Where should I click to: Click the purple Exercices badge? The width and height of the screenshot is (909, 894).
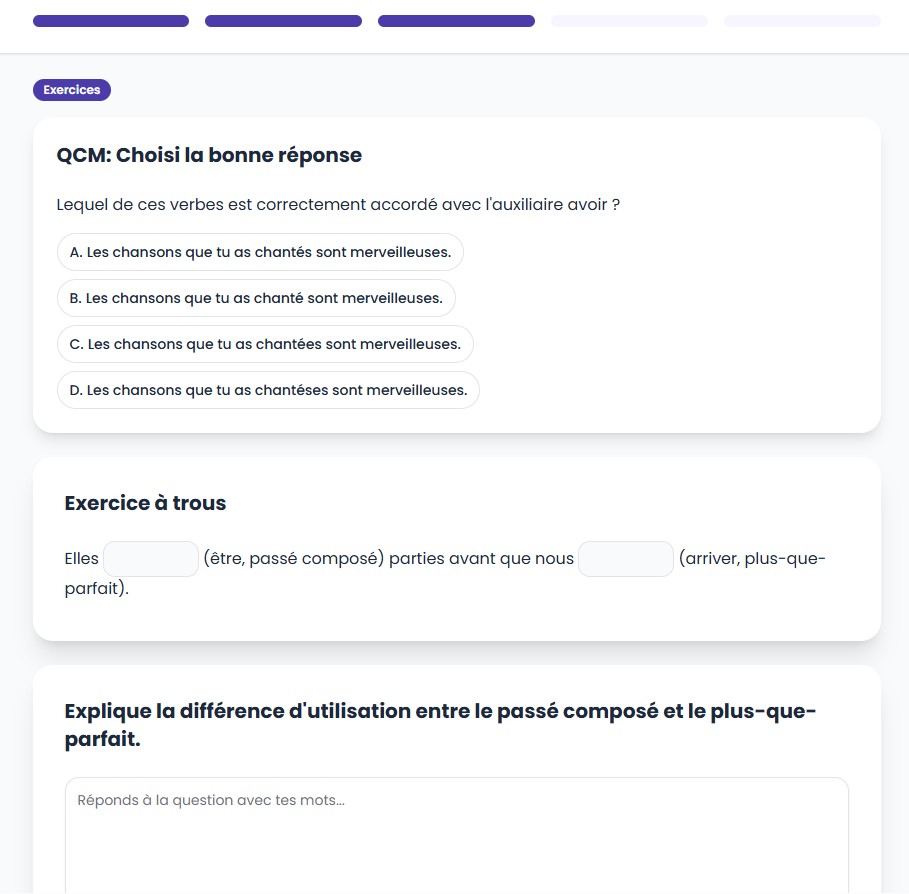(72, 90)
